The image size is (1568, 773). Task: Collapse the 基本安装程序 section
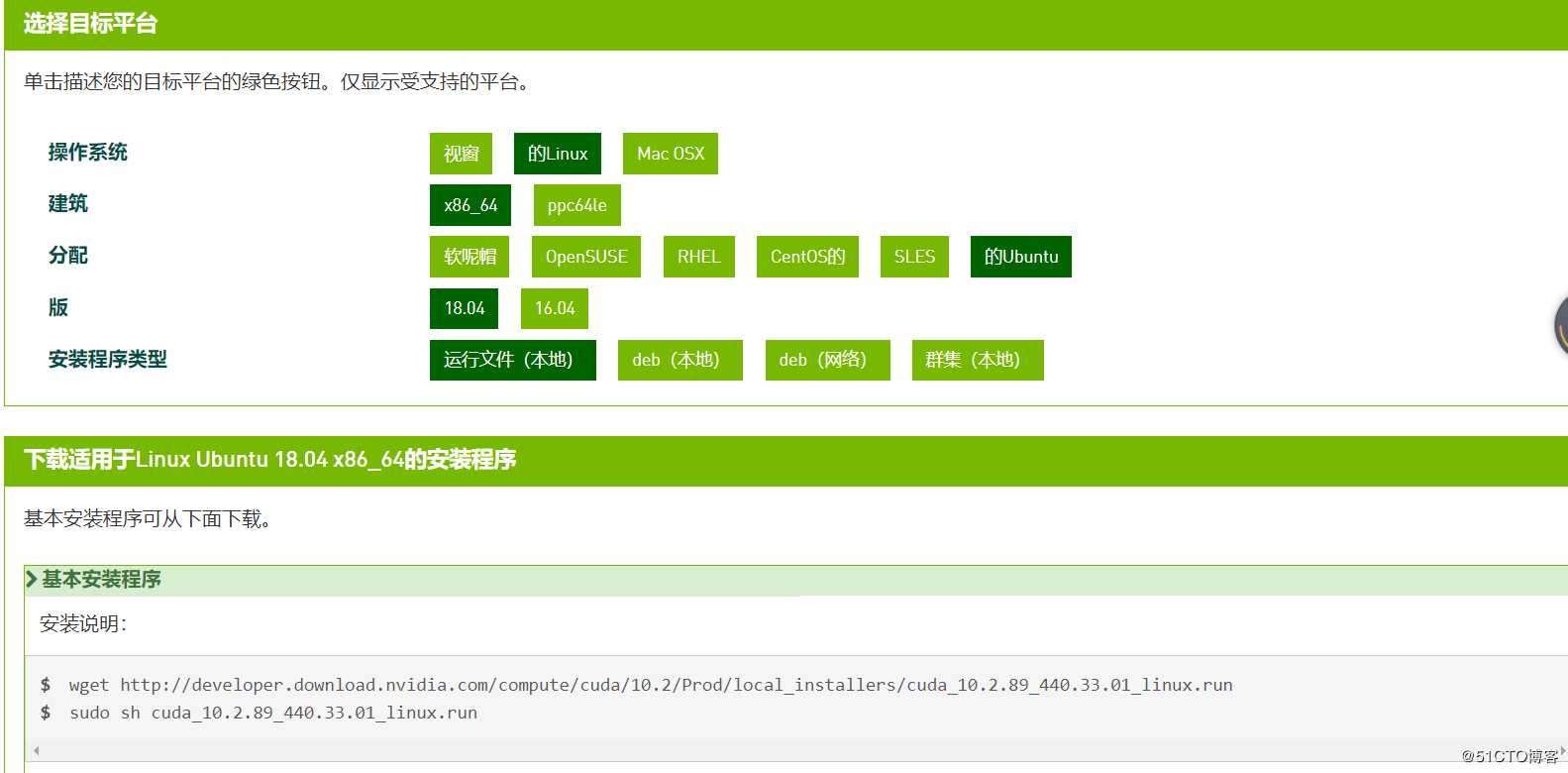(795, 580)
